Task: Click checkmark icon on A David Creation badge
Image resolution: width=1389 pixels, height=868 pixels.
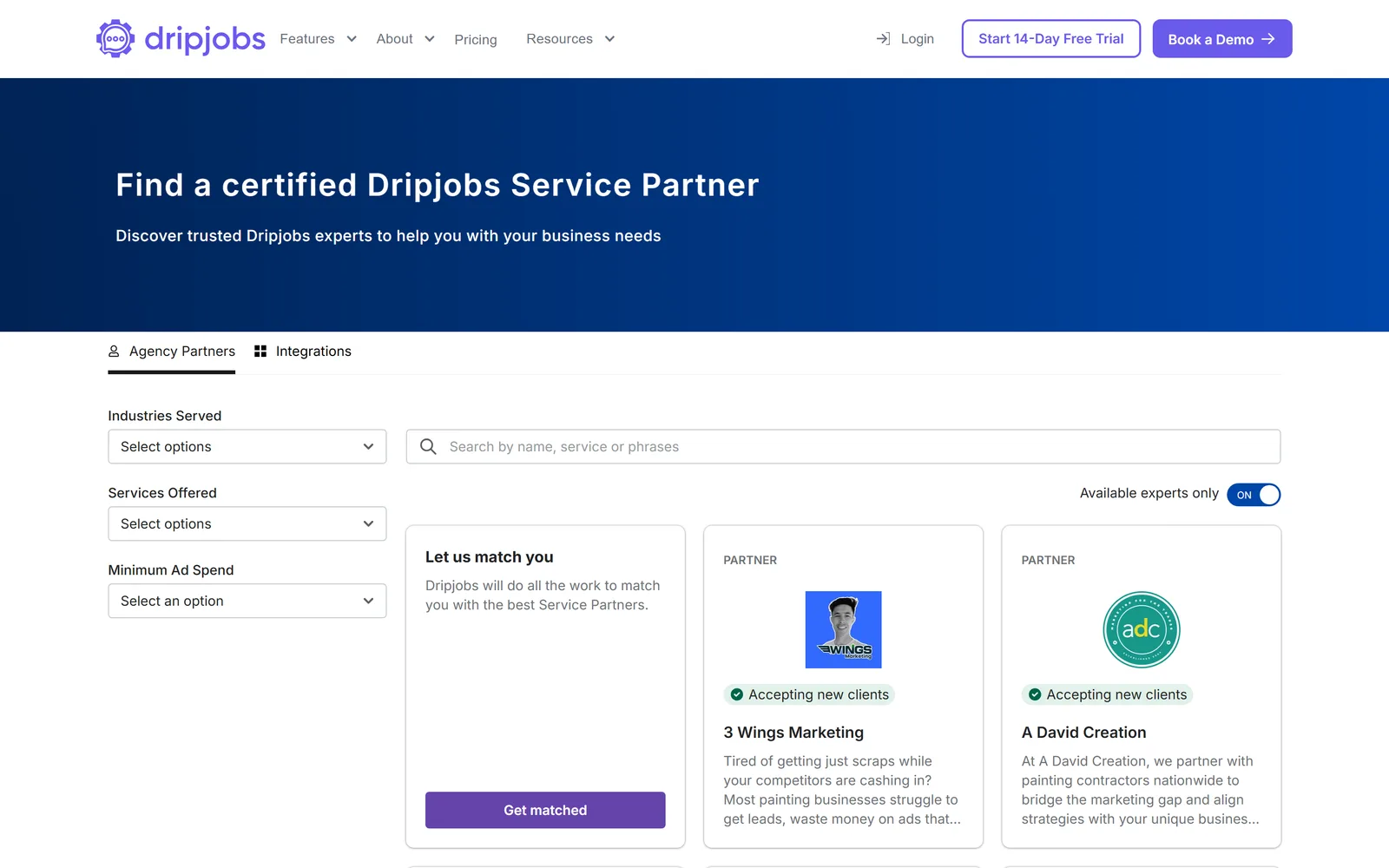Action: 1034,694
